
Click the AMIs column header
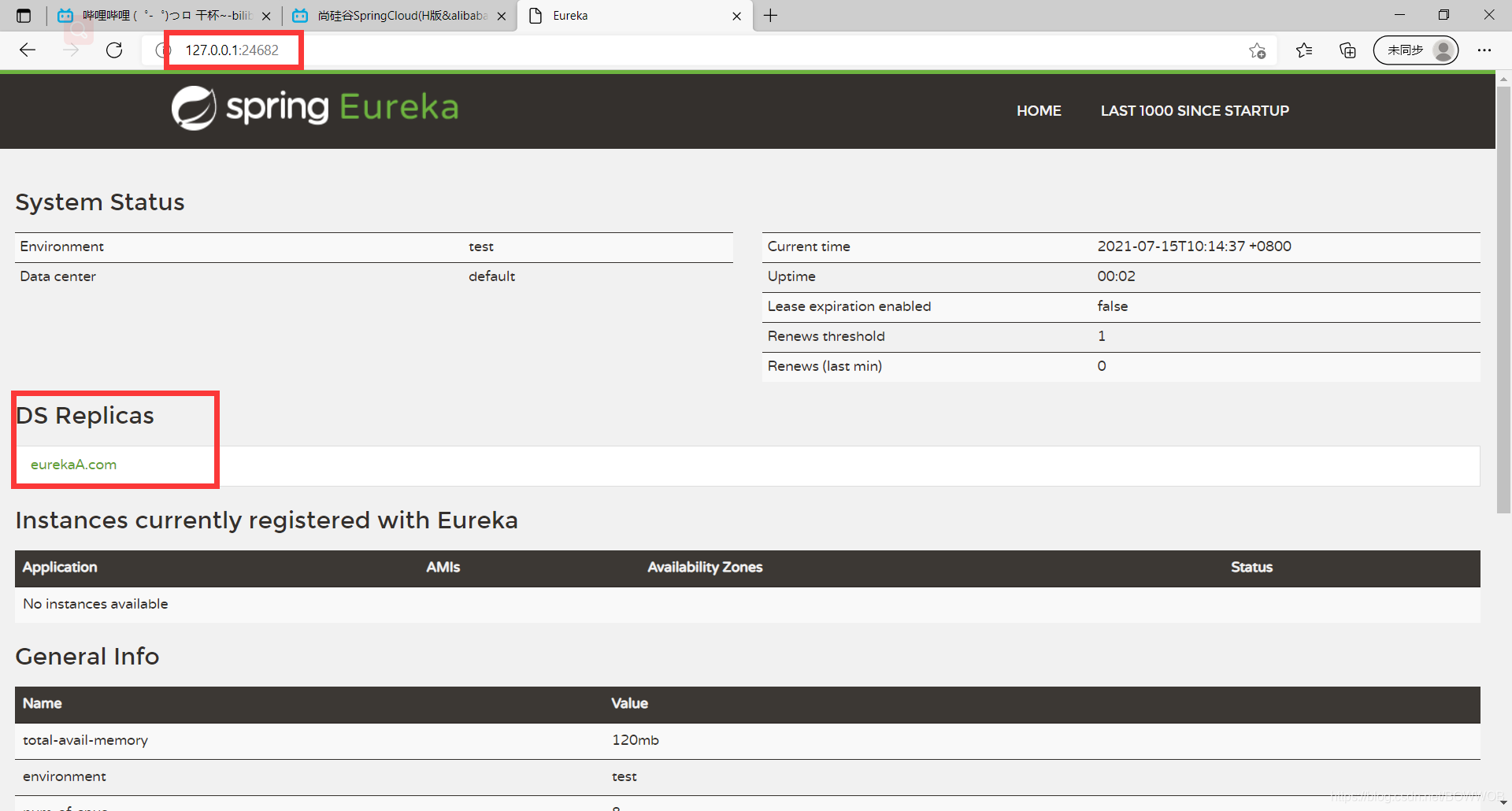443,567
